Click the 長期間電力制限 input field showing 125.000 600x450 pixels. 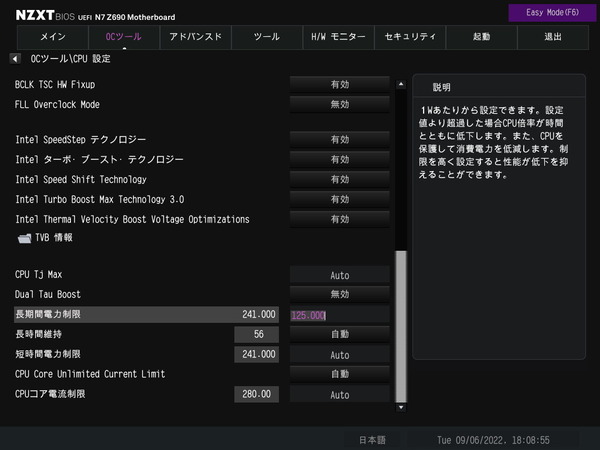pos(339,315)
